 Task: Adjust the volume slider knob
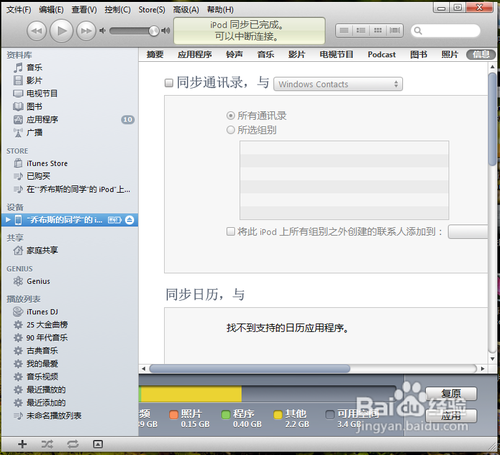click(154, 31)
